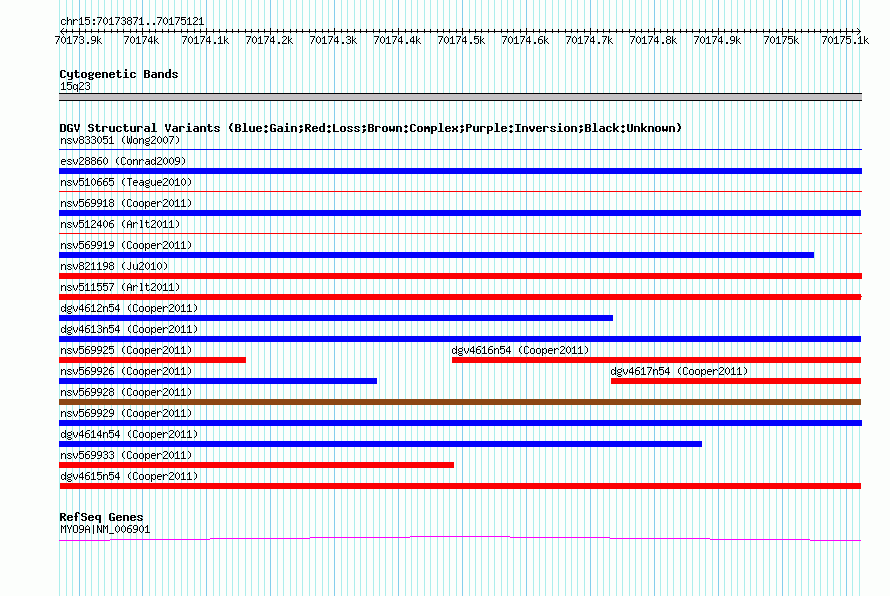
Task: Open variant esv28860 (Conrad2009) label
Action: 123,161
